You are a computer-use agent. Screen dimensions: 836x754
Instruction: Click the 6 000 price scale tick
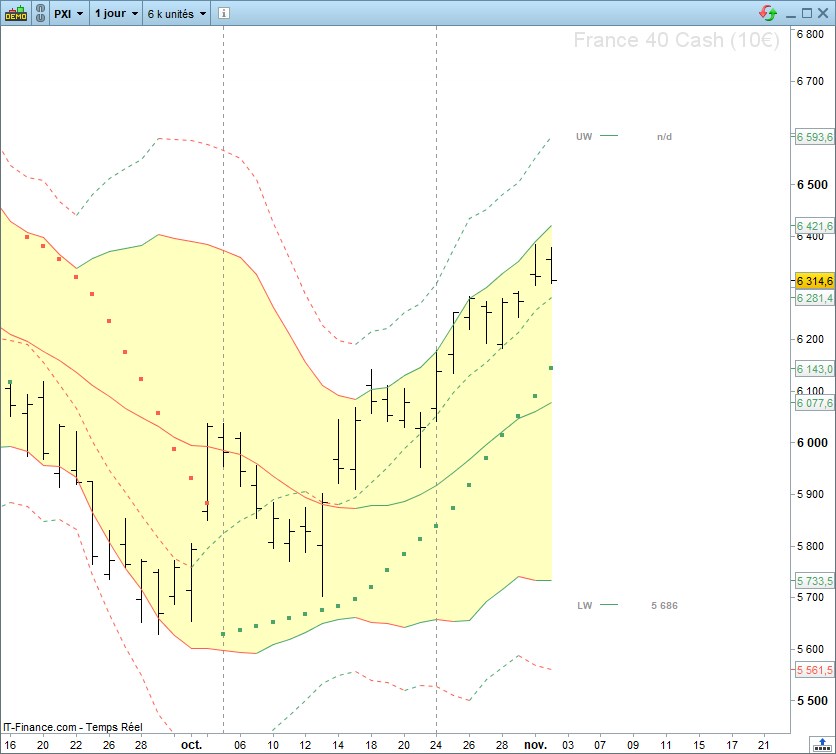[x=812, y=443]
